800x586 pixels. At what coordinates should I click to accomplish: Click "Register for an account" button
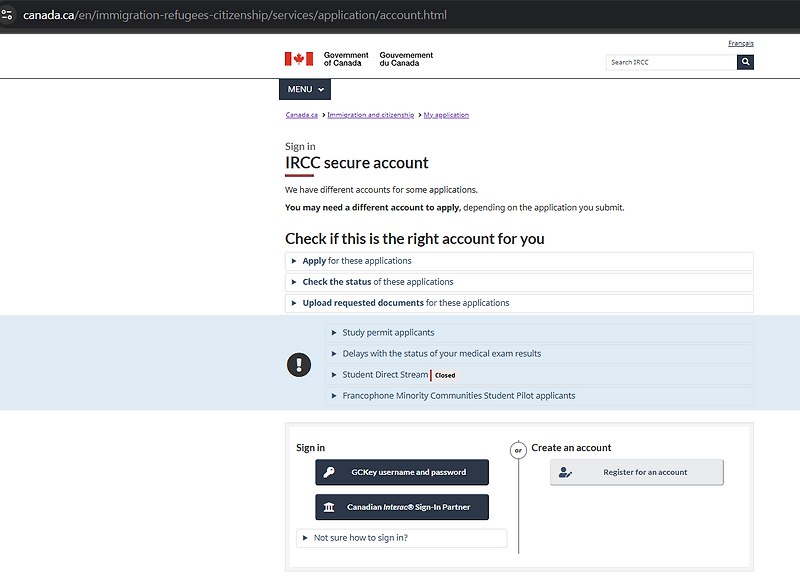[637, 472]
